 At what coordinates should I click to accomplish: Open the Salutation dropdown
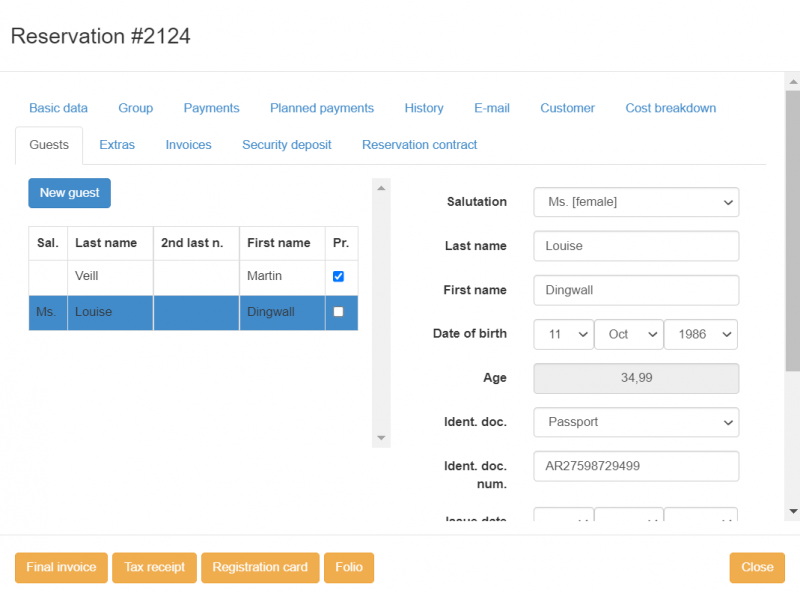pos(636,202)
